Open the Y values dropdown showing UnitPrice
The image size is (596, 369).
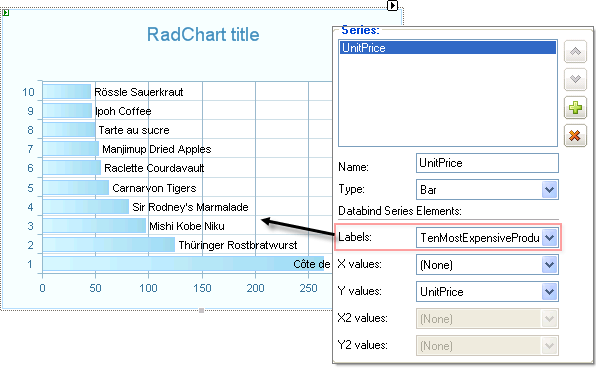click(487, 291)
